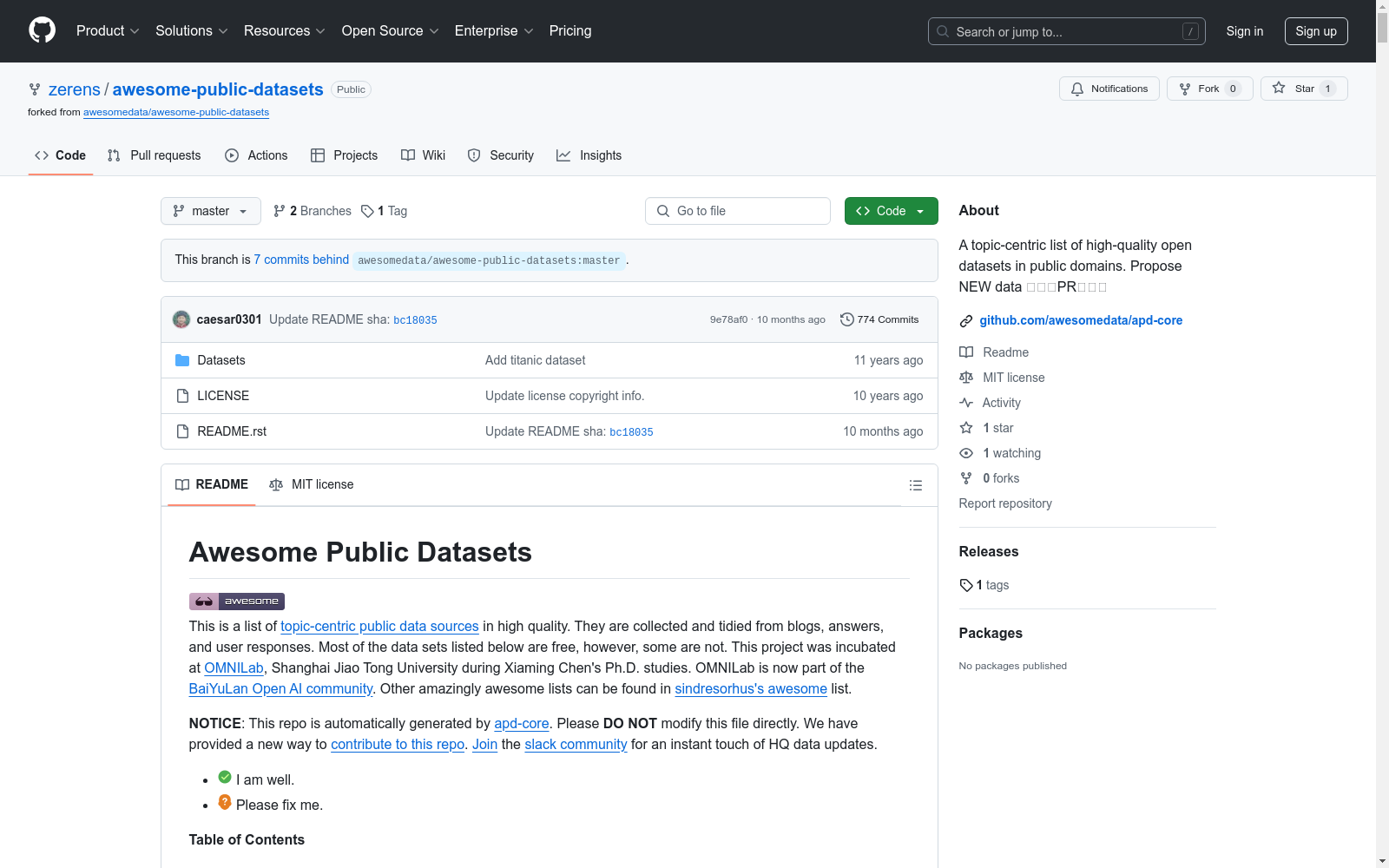
Task: Switch to the Security tab
Action: pyautogui.click(x=501, y=155)
